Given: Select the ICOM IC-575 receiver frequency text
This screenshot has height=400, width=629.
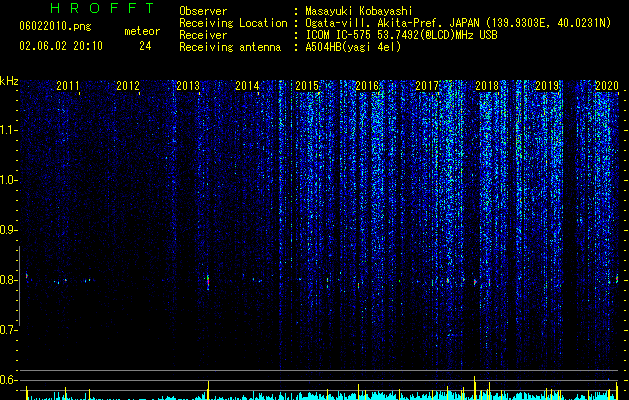Looking at the screenshot, I should (x=401, y=35).
